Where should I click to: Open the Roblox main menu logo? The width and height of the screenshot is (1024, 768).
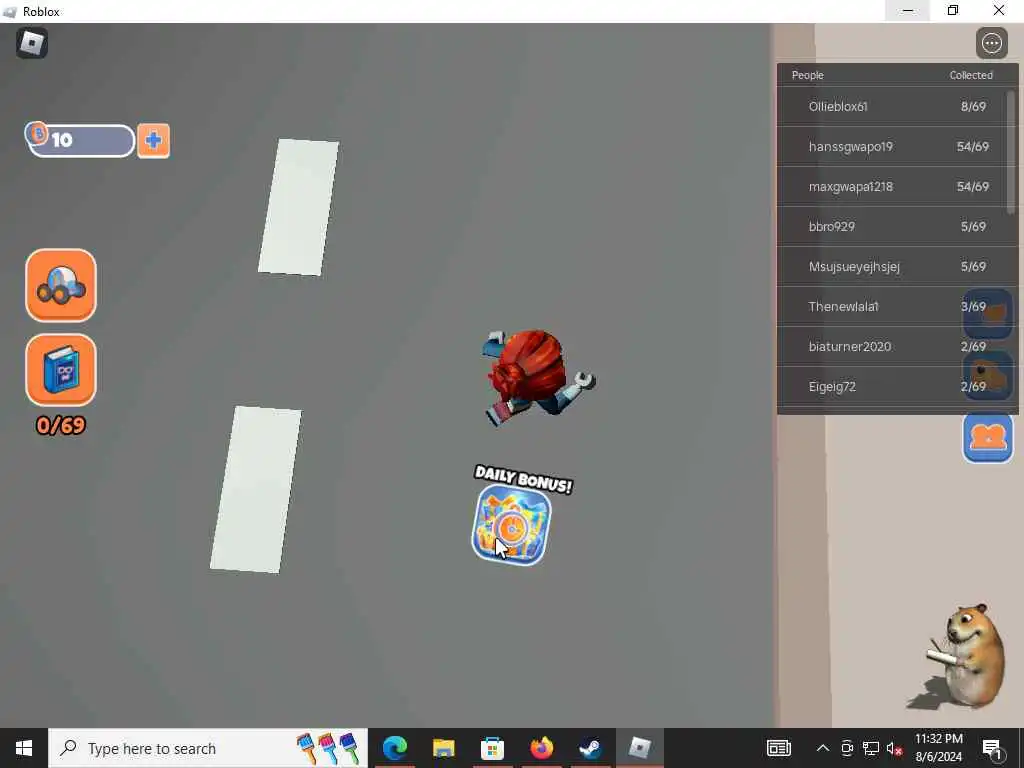point(32,43)
